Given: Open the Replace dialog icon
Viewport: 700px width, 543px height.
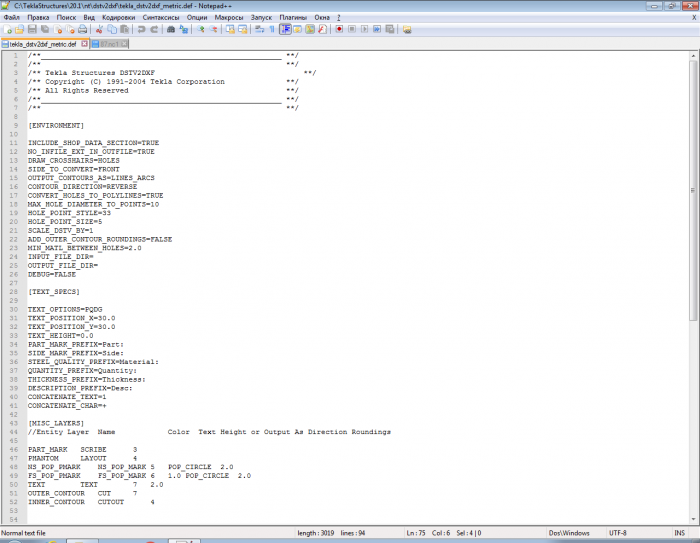Looking at the screenshot, I should (183, 29).
